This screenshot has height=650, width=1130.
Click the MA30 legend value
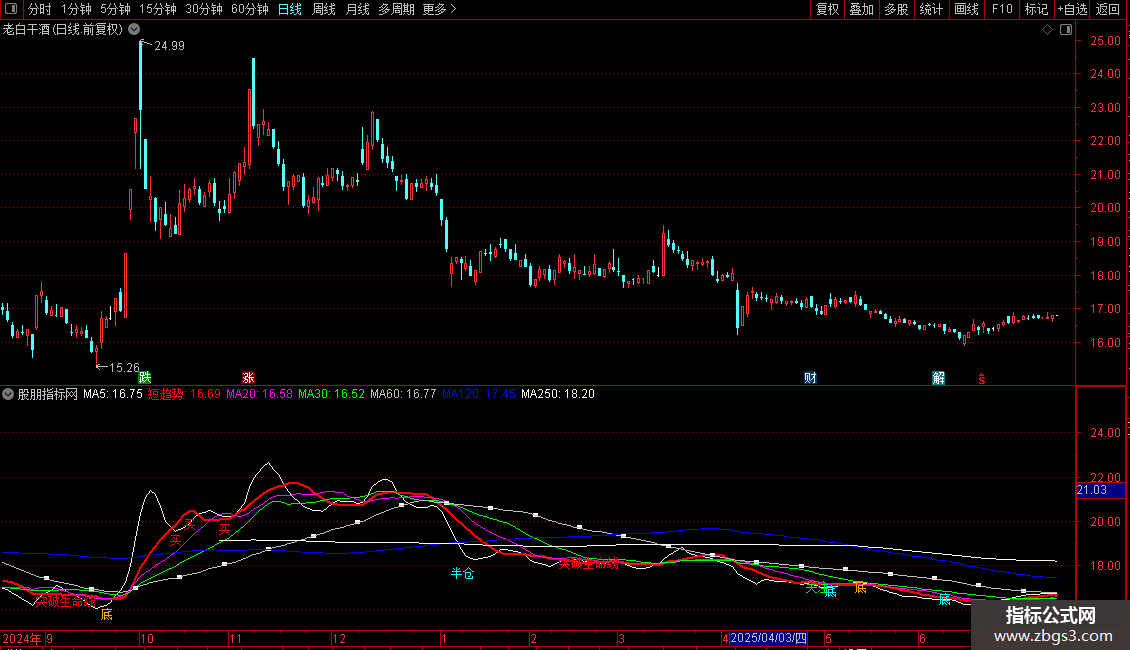coord(332,394)
